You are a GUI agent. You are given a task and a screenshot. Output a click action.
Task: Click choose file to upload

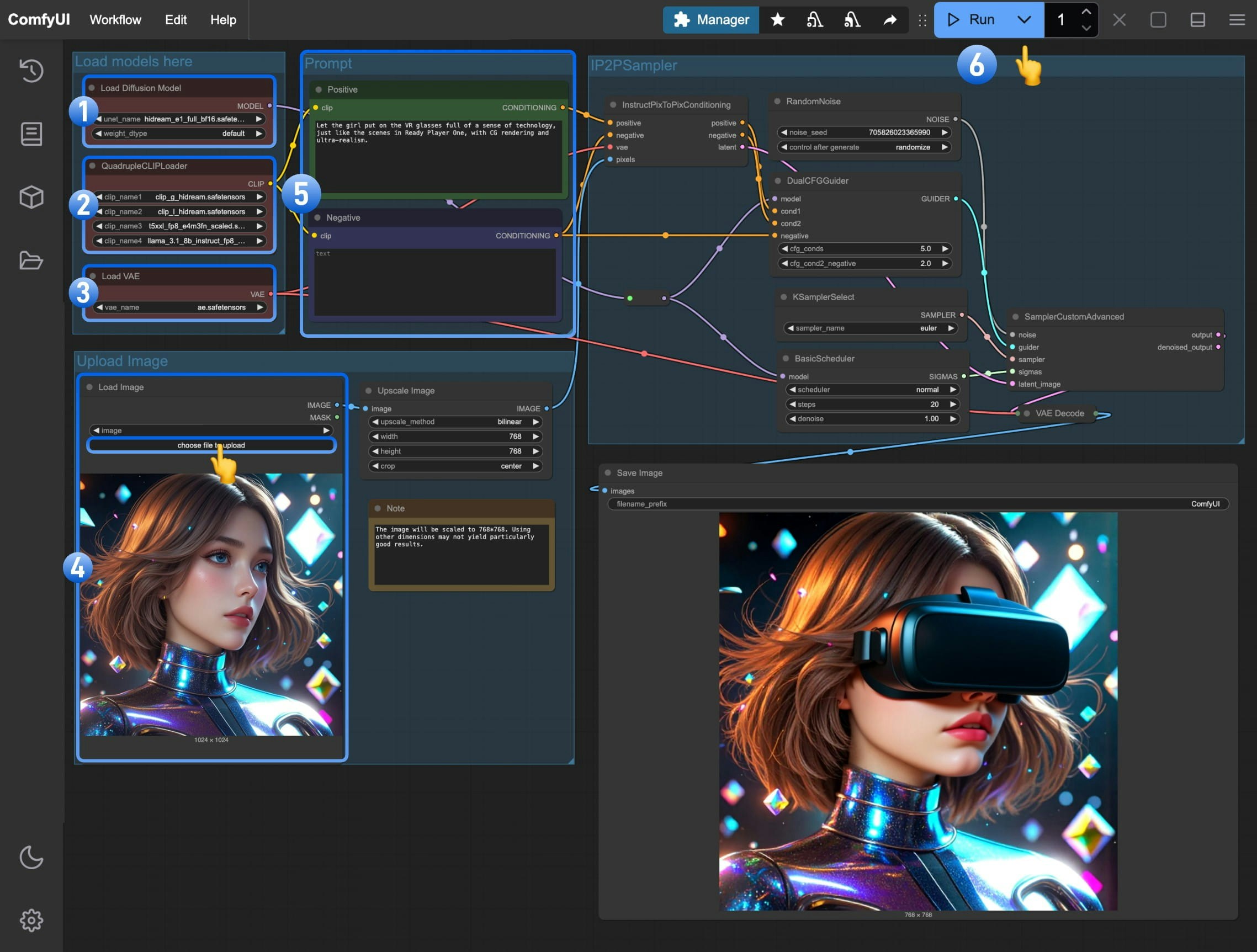tap(211, 445)
